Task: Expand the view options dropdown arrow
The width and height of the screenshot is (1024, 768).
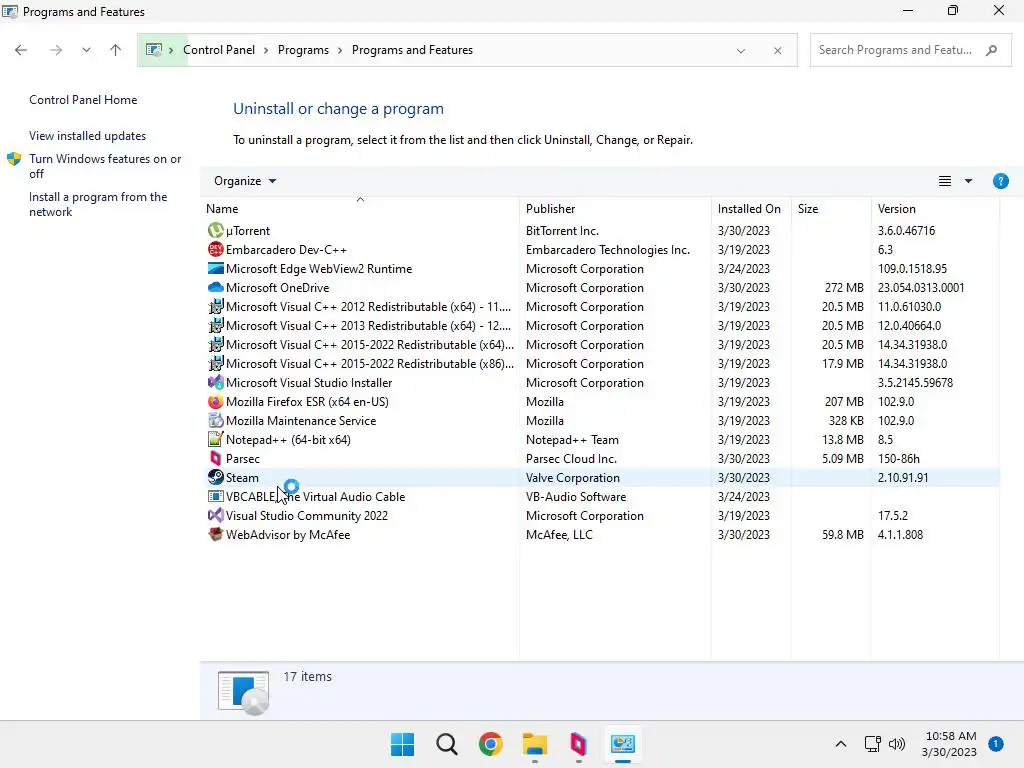Action: point(968,181)
